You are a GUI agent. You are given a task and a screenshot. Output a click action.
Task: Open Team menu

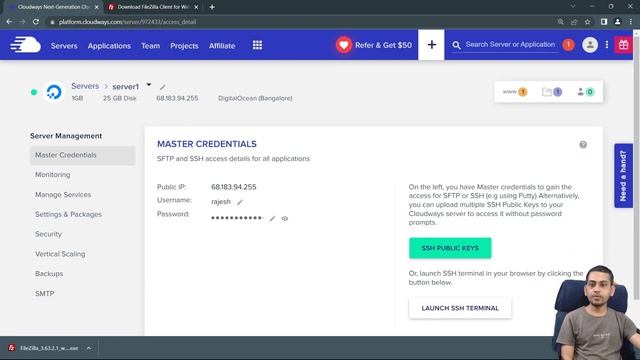(x=151, y=46)
